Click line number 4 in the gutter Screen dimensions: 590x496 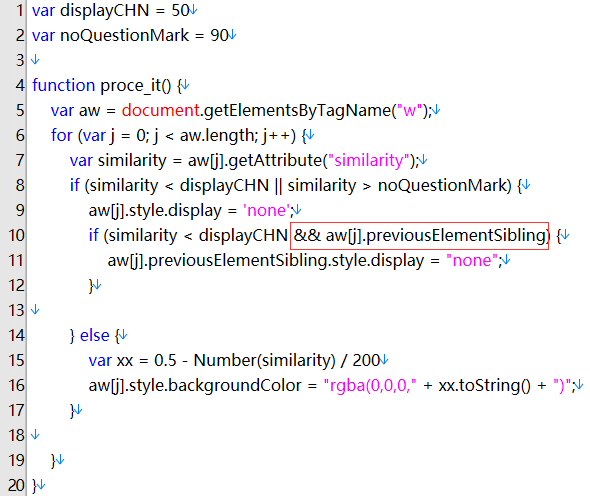coord(20,85)
